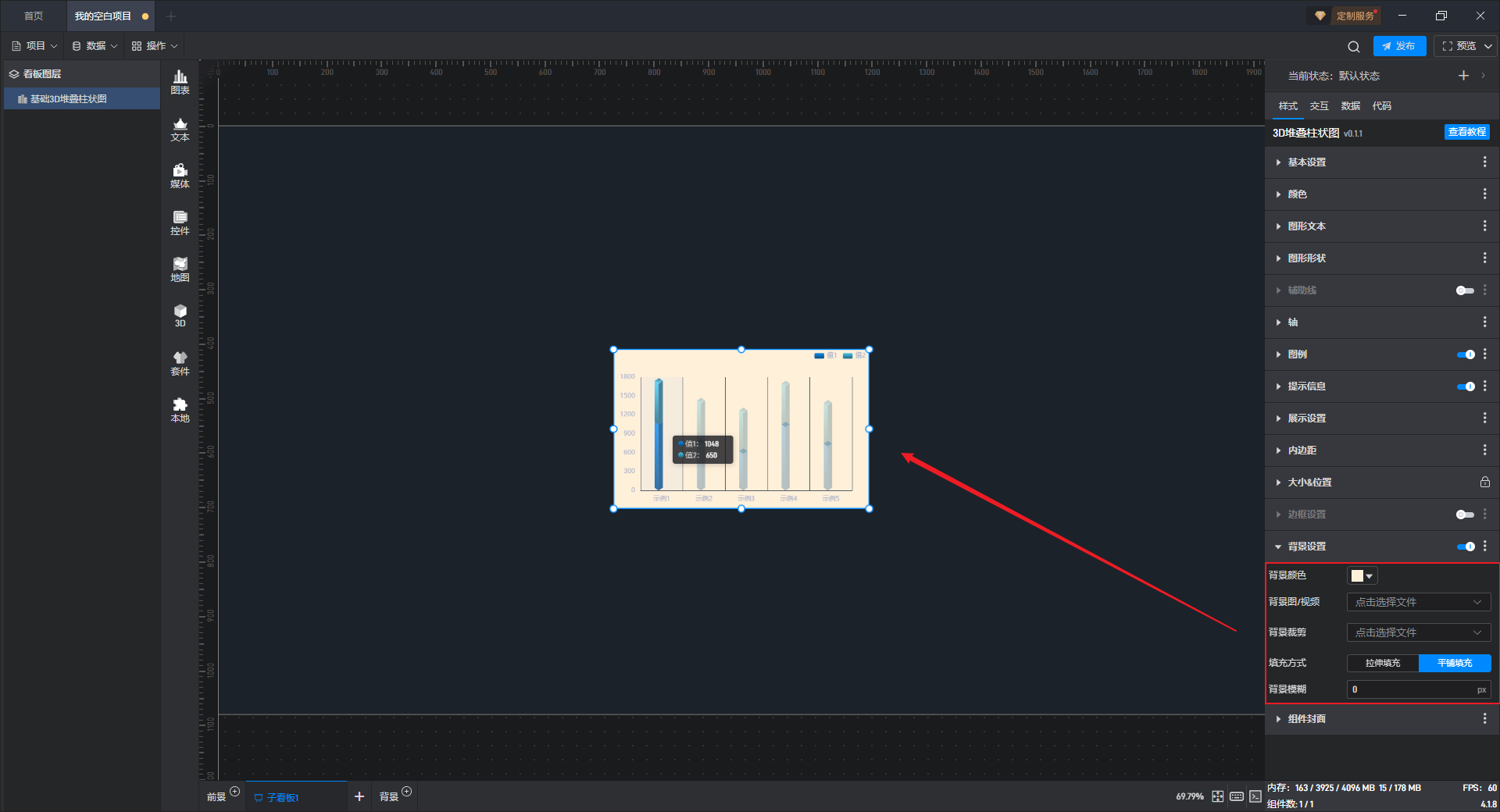
Task: Click the 3D stacked bar chart on canvas
Action: click(x=741, y=429)
